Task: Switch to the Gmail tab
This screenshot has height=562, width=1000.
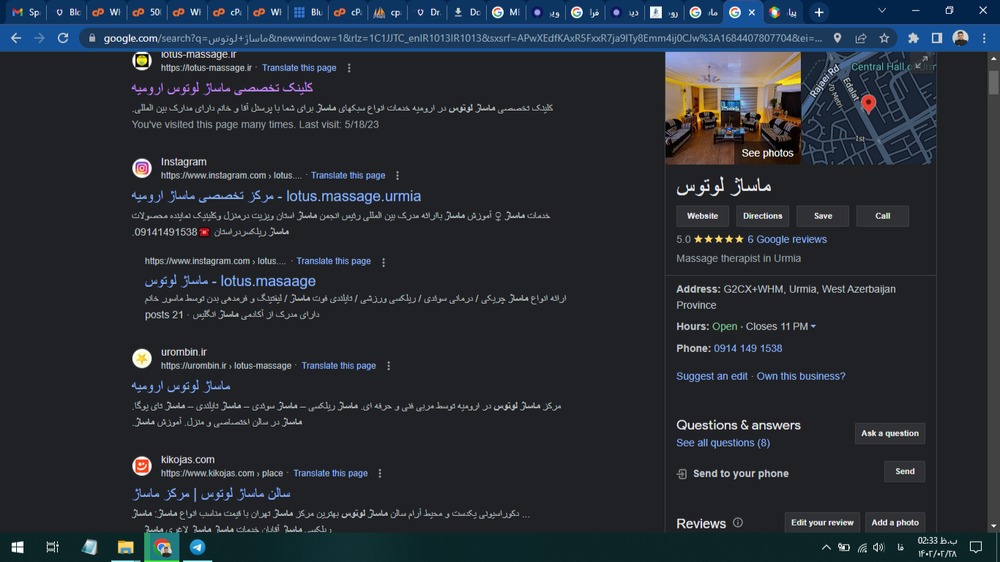Action: 26,12
